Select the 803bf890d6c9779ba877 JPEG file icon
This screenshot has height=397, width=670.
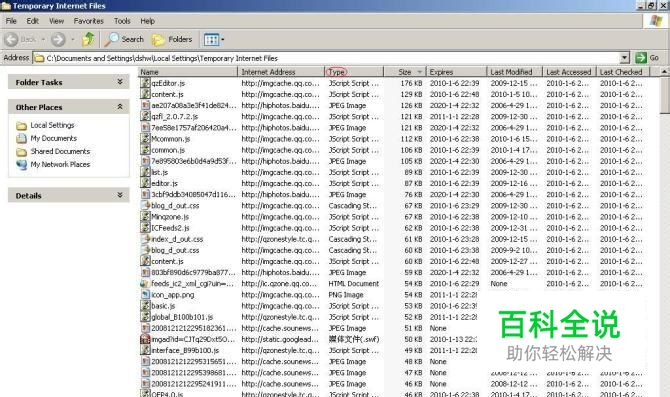(145, 272)
